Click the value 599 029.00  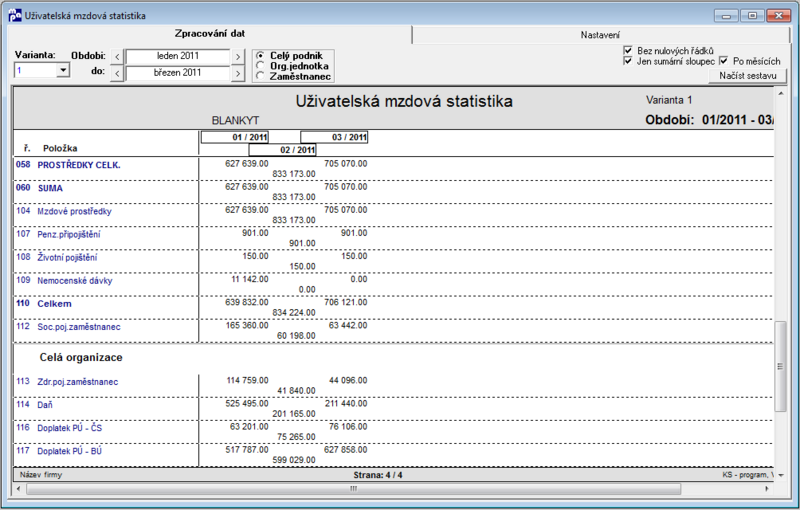[x=294, y=460]
